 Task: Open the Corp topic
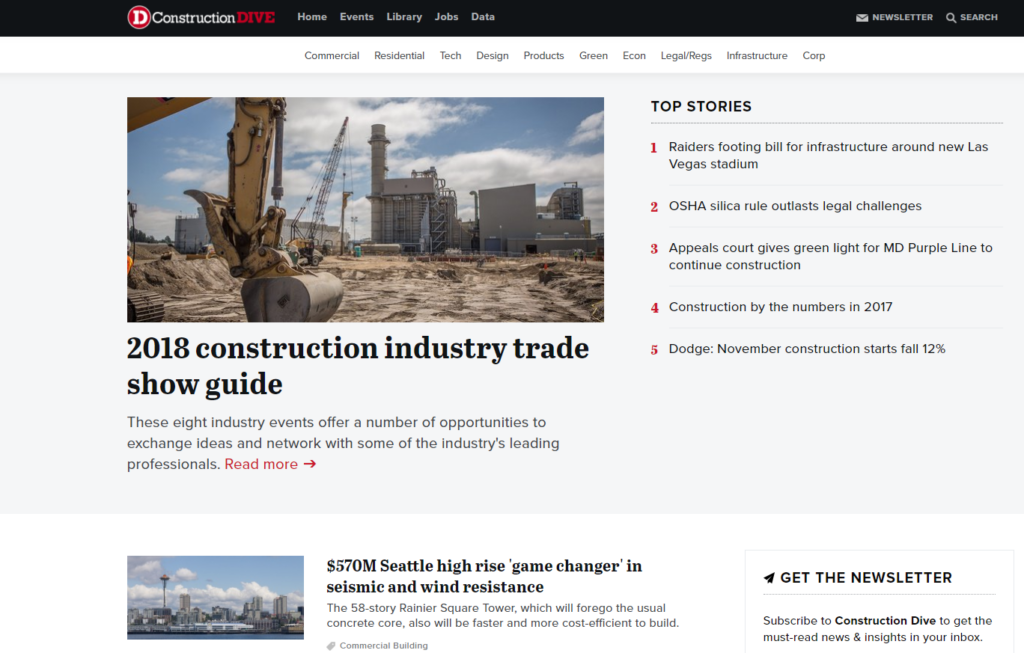814,56
